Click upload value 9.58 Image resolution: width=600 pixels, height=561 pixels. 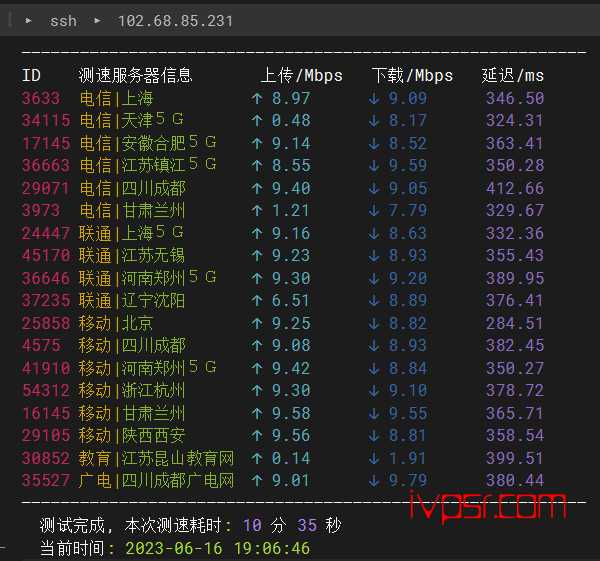[x=291, y=413]
